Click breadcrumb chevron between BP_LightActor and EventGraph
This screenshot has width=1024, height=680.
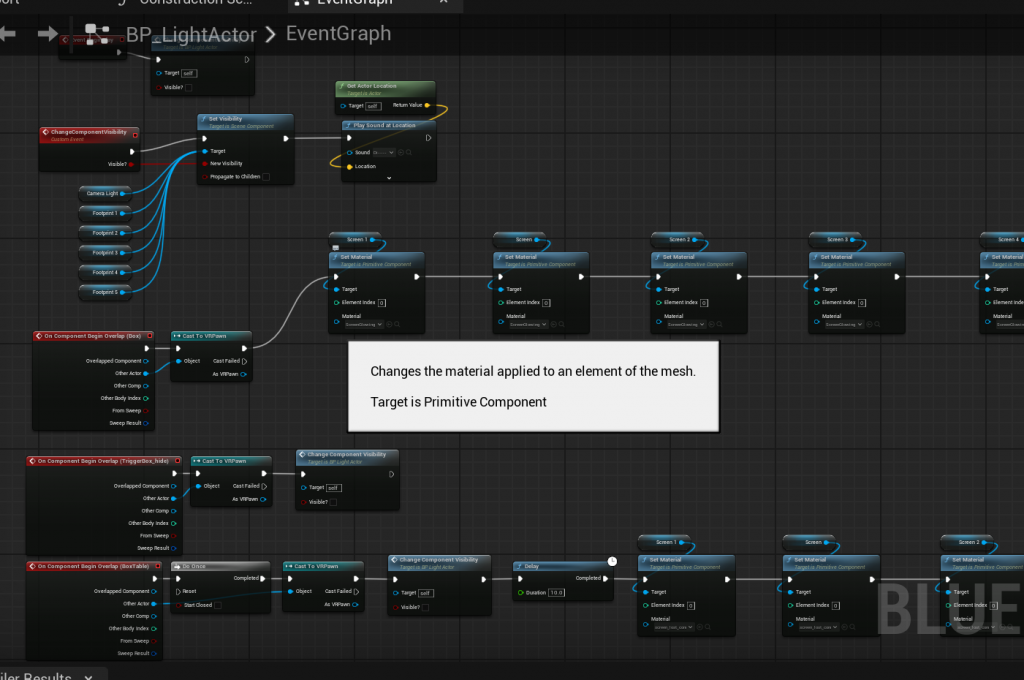(x=270, y=35)
